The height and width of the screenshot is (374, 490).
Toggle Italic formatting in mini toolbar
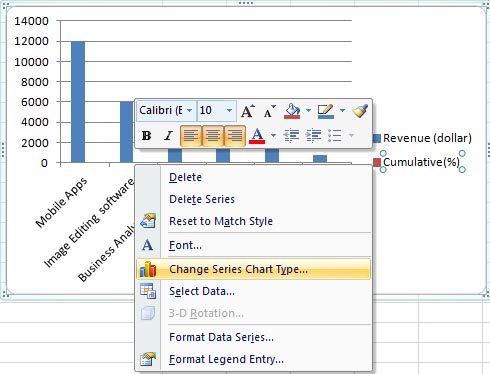pyautogui.click(x=168, y=136)
